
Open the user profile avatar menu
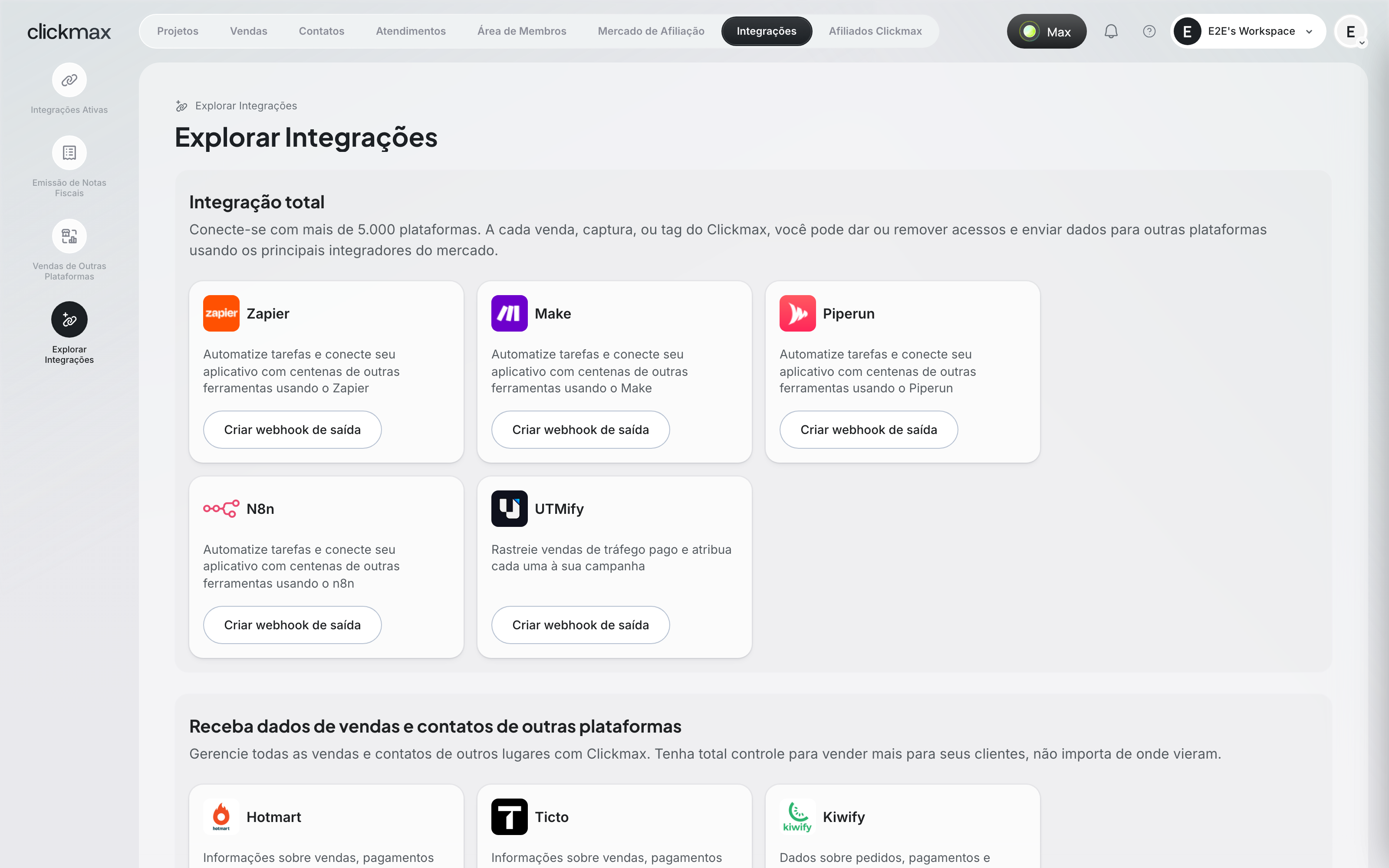(1350, 32)
